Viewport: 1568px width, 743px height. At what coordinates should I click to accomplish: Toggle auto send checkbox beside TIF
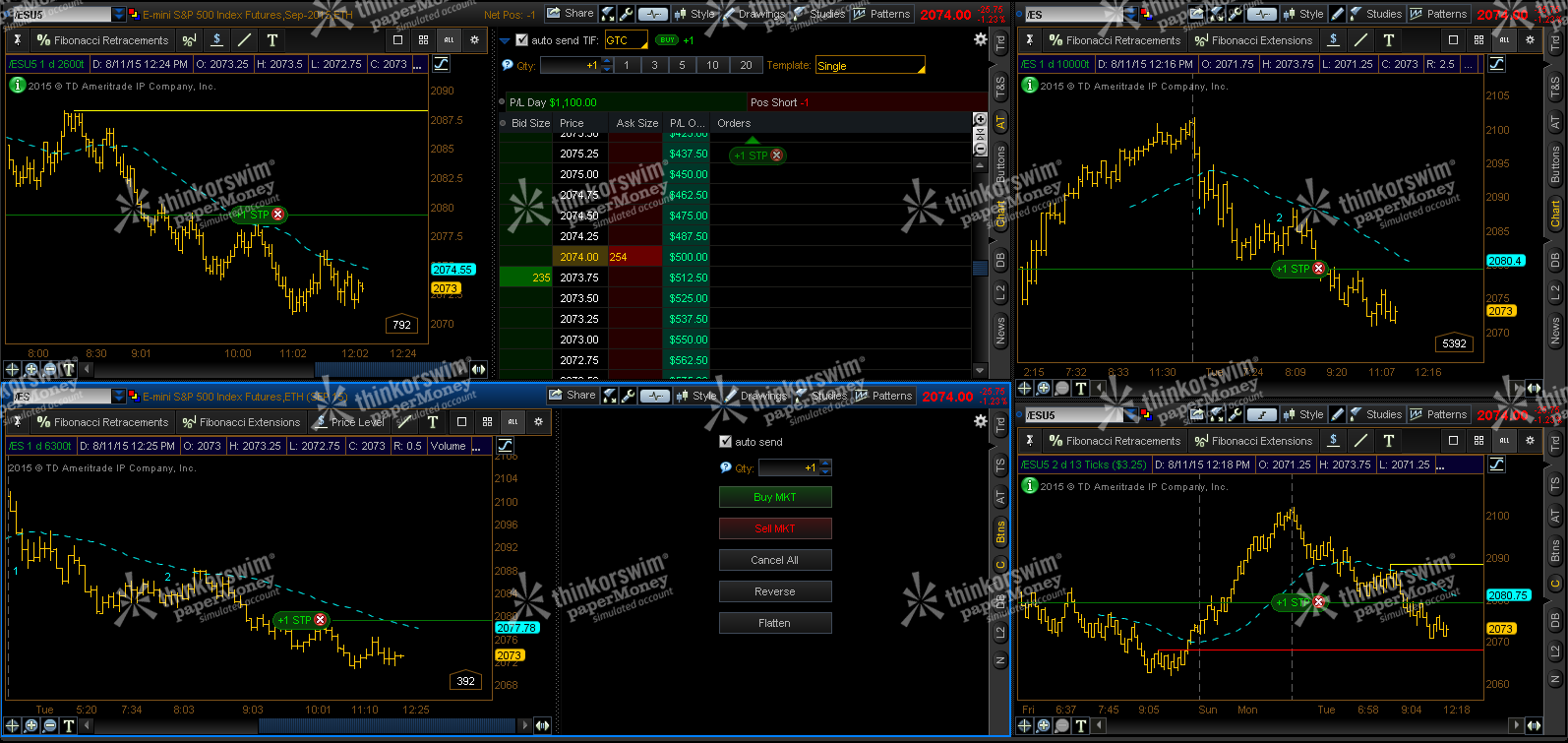pos(521,40)
